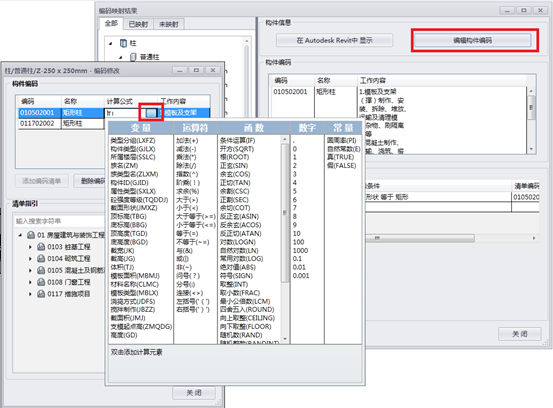This screenshot has width=553, height=408.
Task: Choose constant 圆周率(PI)
Action: pyautogui.click(x=341, y=140)
